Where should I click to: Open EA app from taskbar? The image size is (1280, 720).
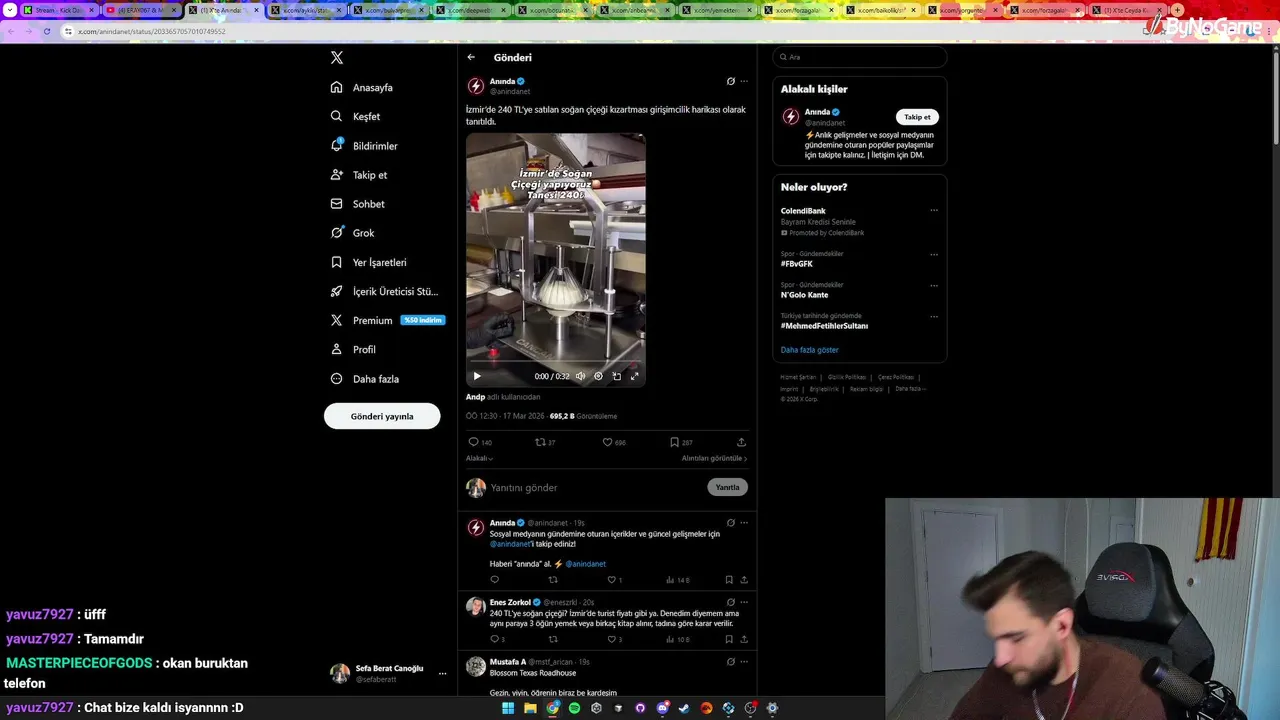[x=706, y=708]
